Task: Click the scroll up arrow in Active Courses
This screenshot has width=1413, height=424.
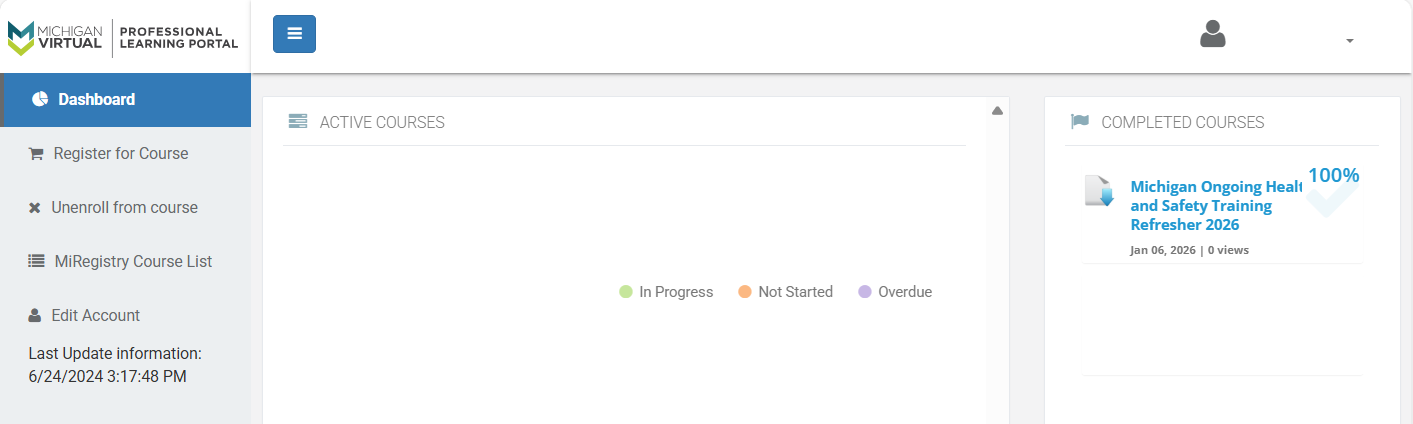Action: 997,111
